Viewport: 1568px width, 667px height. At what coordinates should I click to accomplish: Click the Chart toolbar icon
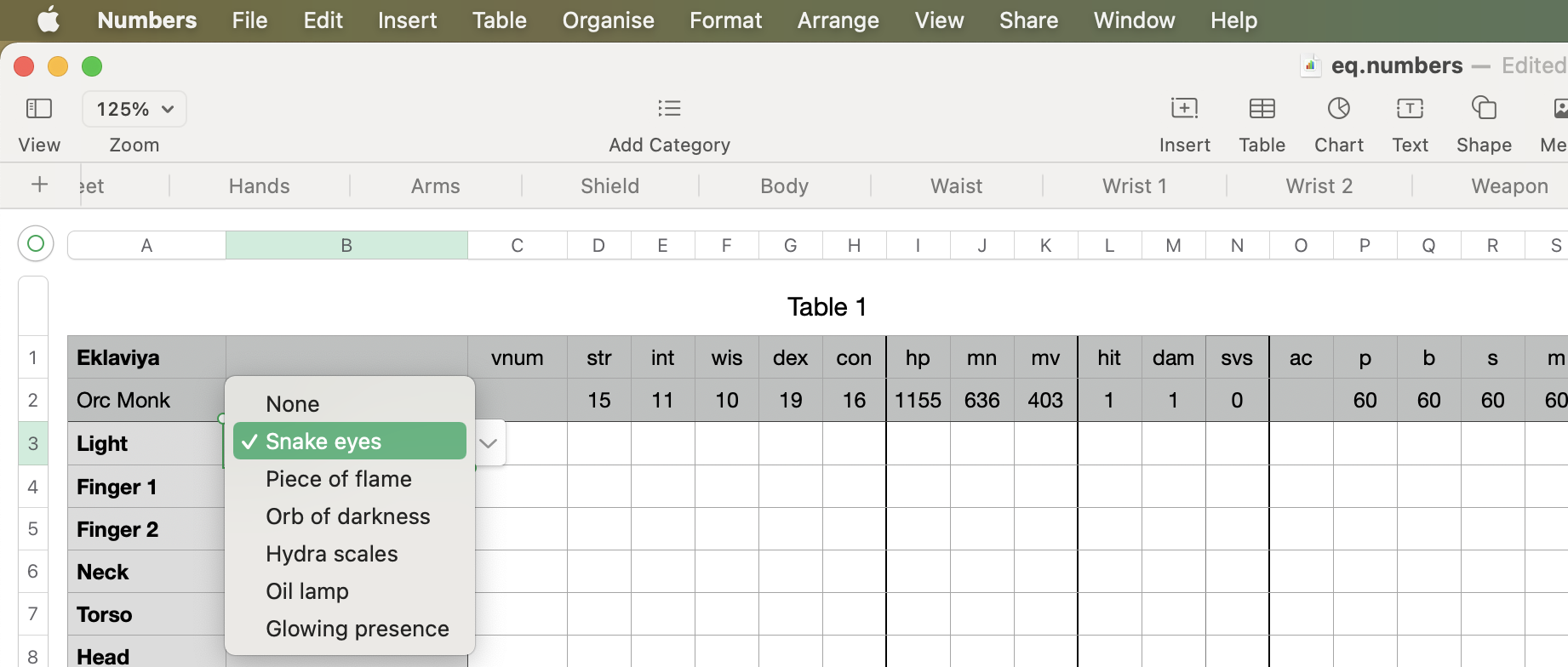click(x=1338, y=109)
